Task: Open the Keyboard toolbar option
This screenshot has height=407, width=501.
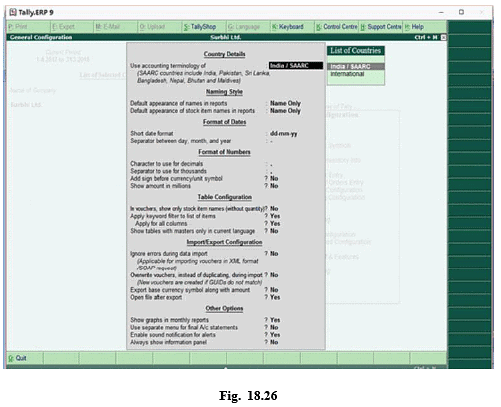Action: pos(292,27)
